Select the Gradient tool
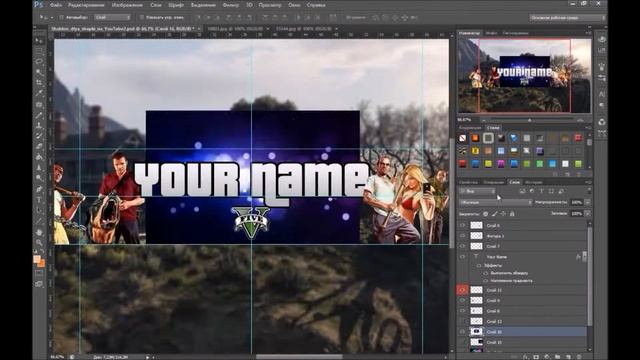This screenshot has height=360, width=640. [39, 157]
